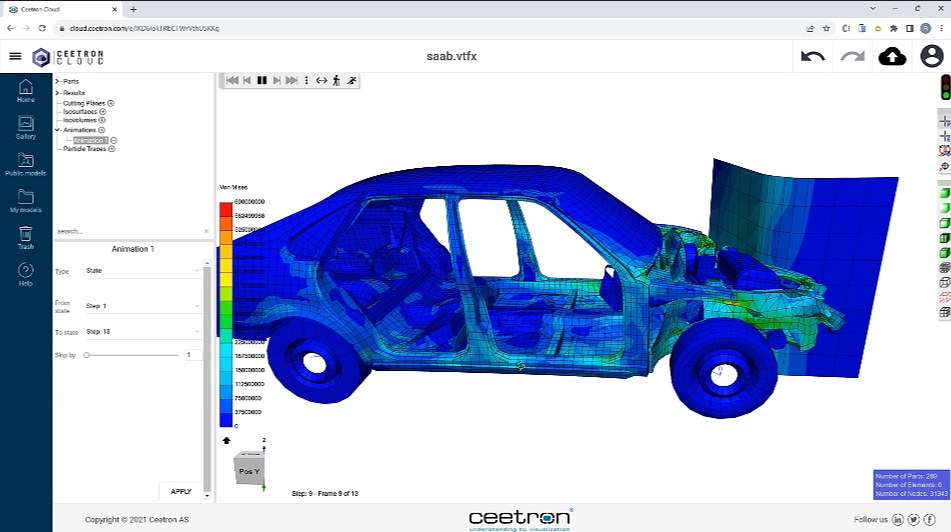
Task: Open My models folder
Action: 25,201
